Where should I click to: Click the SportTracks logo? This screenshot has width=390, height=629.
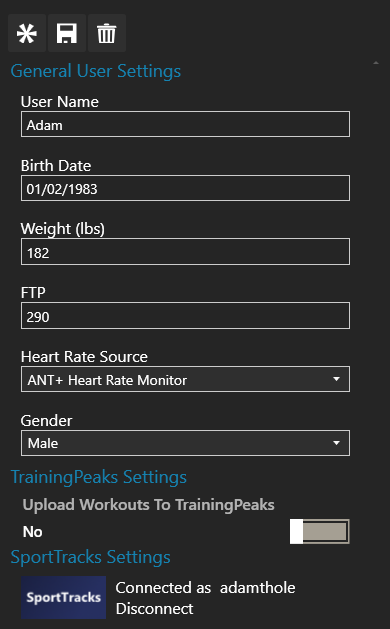pos(63,597)
